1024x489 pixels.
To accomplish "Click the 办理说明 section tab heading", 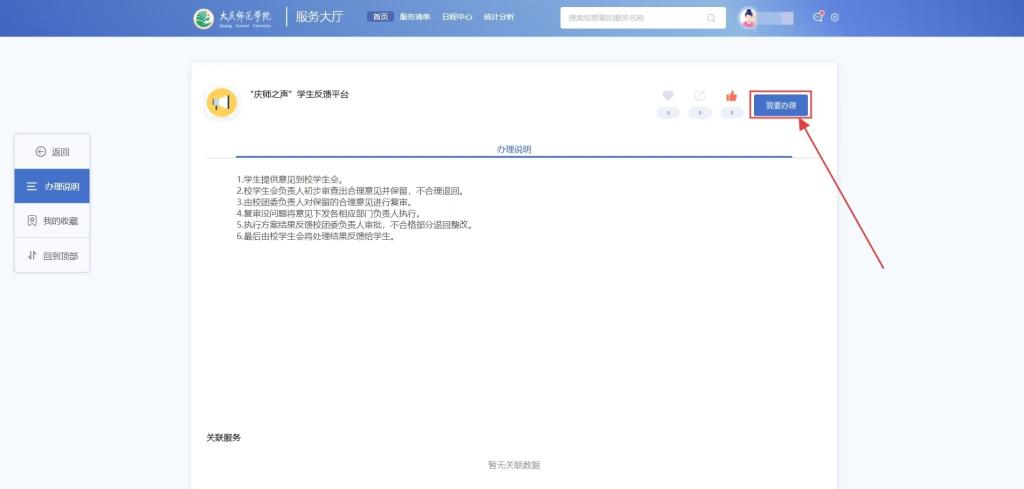I will click(514, 149).
